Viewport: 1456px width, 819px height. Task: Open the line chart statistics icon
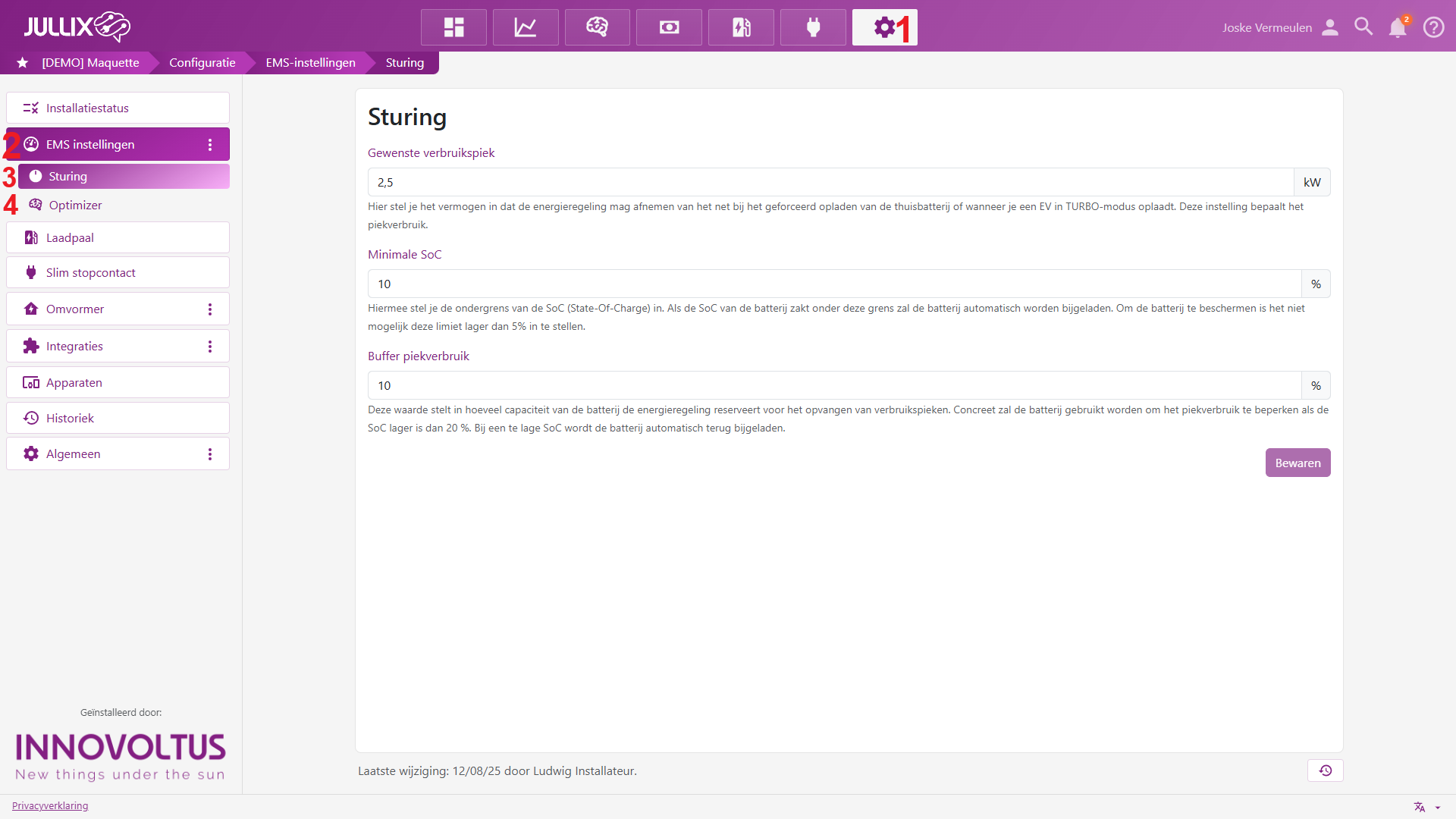(x=526, y=27)
